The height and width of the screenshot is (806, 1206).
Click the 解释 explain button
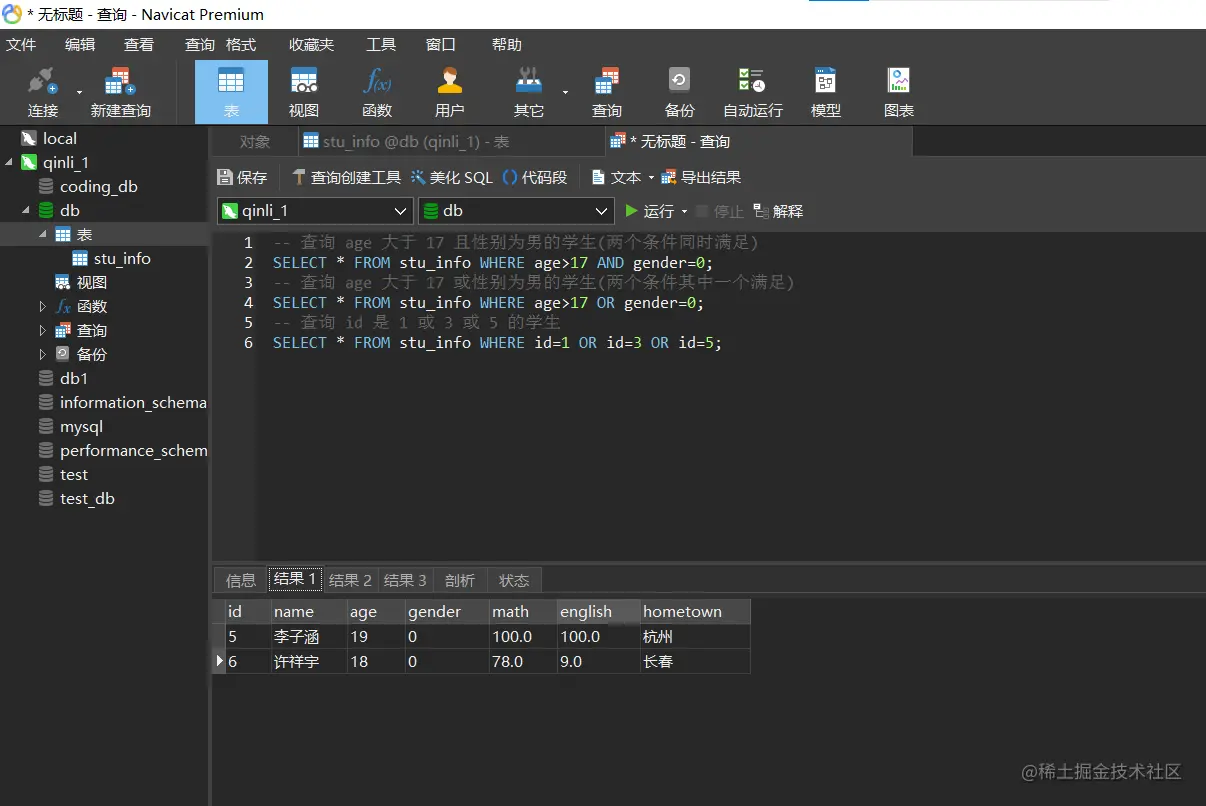pos(778,211)
